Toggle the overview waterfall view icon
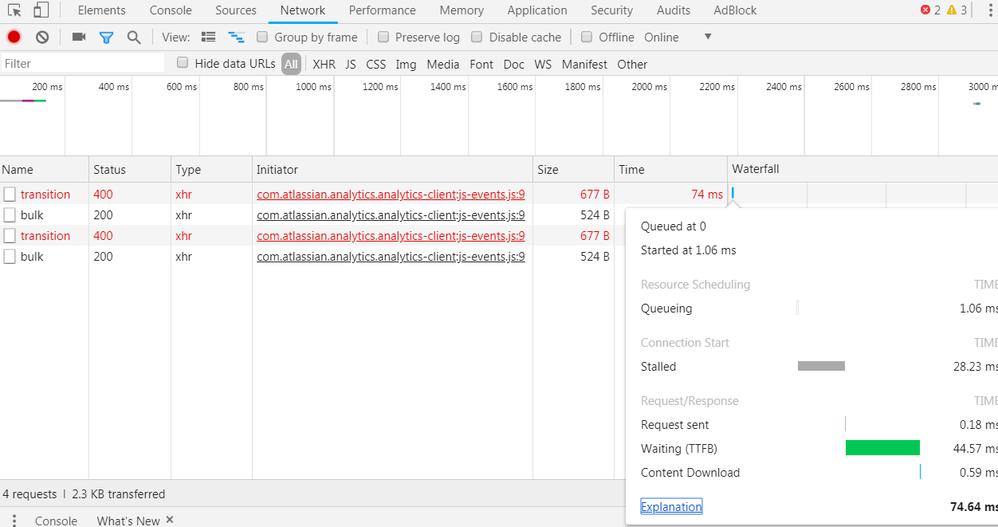The width and height of the screenshot is (998, 527). click(236, 38)
